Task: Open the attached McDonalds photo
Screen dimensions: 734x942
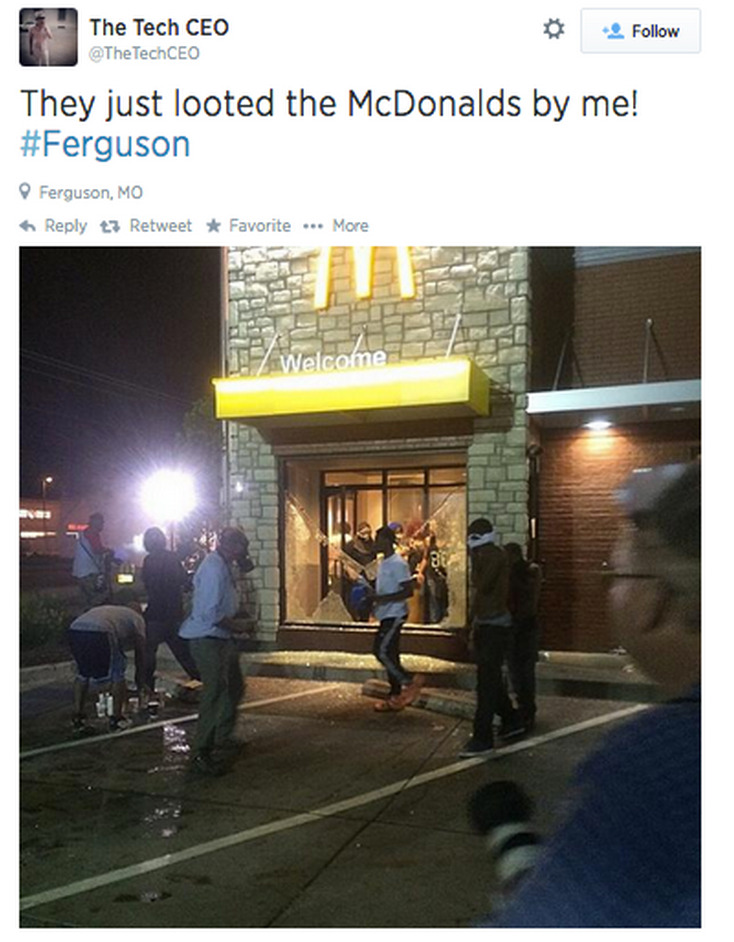Action: (x=360, y=587)
